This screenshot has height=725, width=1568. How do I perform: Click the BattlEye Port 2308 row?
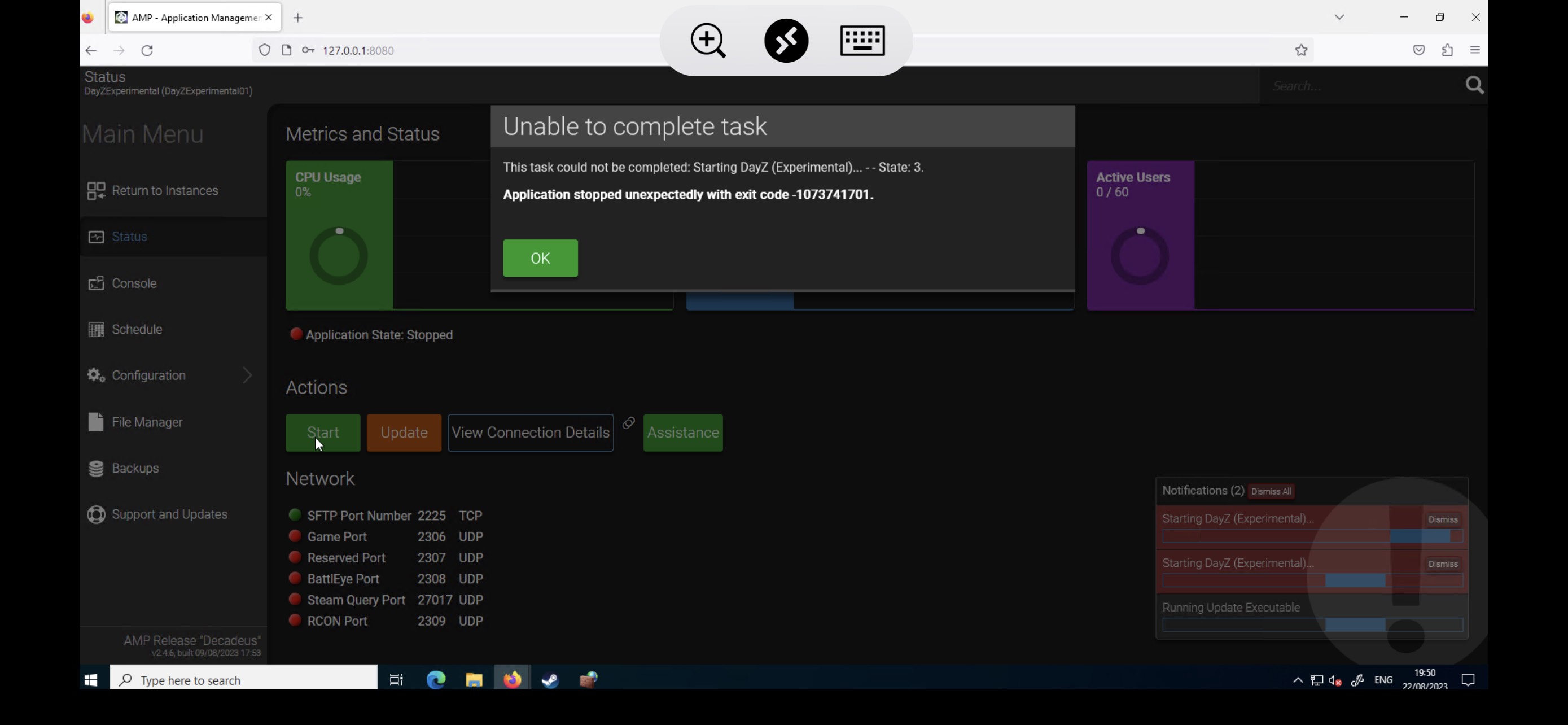pyautogui.click(x=387, y=579)
